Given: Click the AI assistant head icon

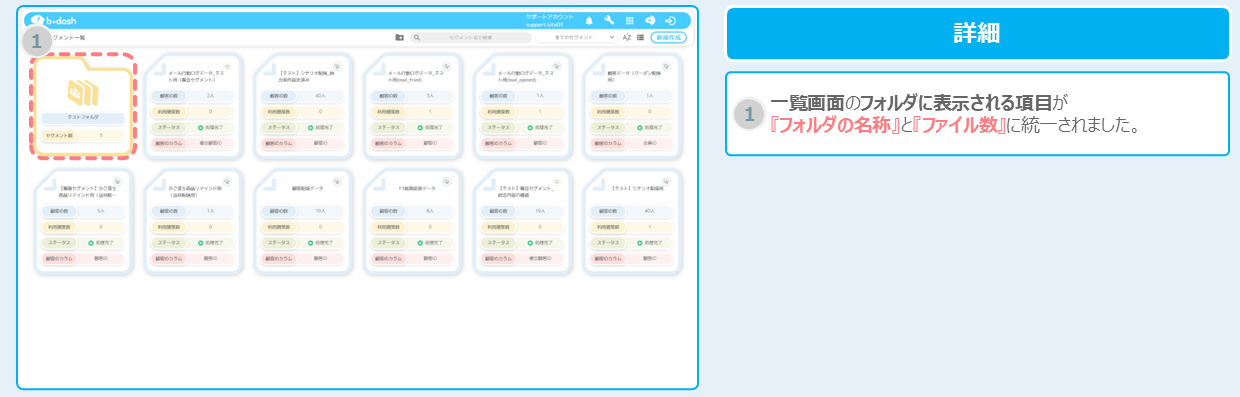Looking at the screenshot, I should pyautogui.click(x=650, y=20).
